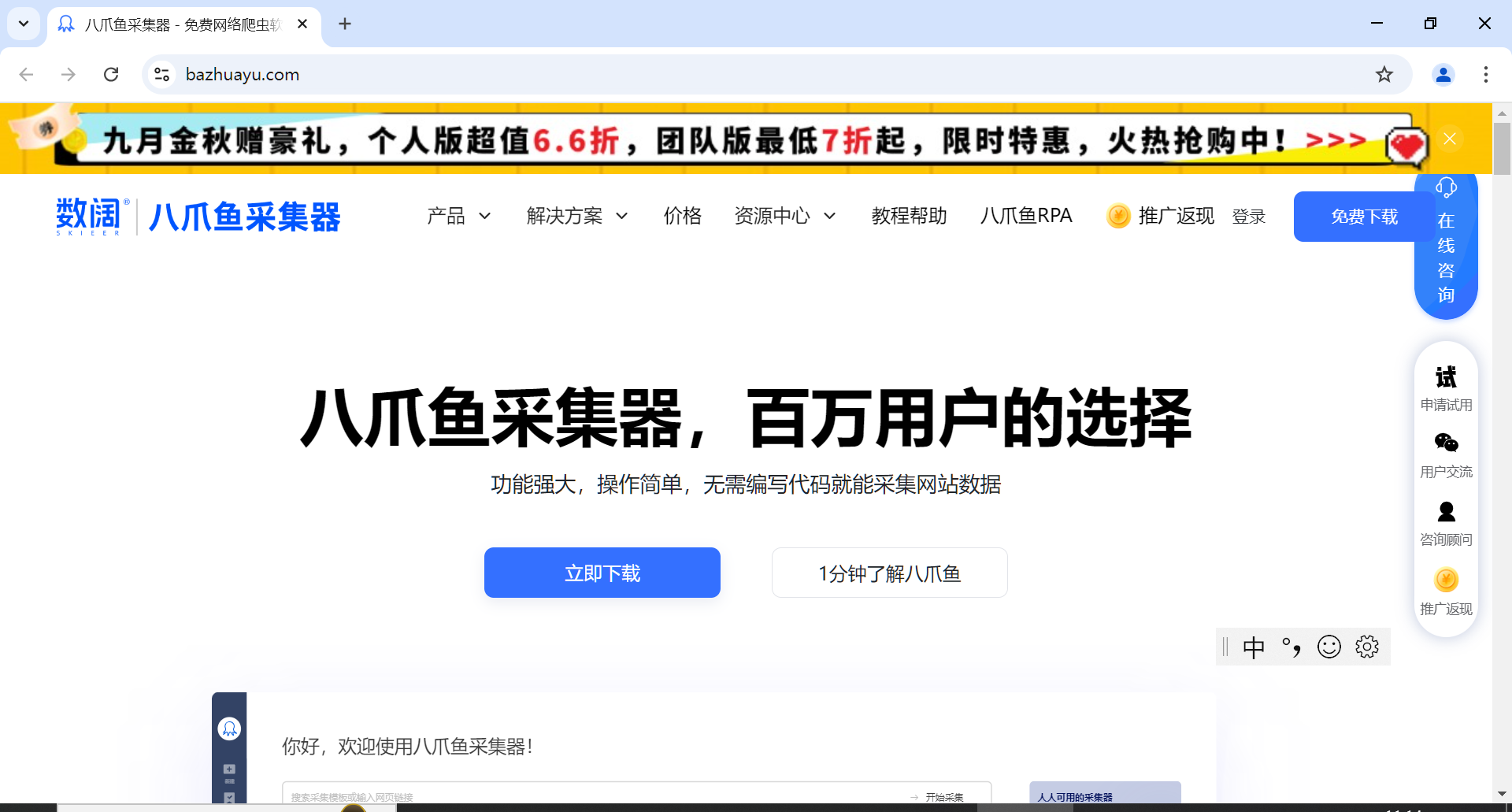Viewport: 1512px width, 812px height.
Task: Open 申请试用 in side panel
Action: click(1446, 388)
